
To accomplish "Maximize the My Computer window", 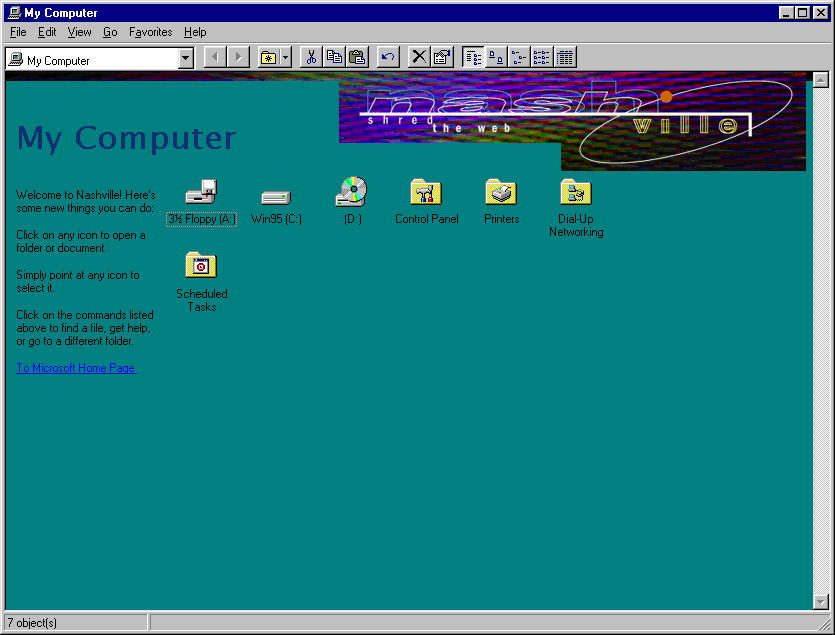I will [x=802, y=12].
